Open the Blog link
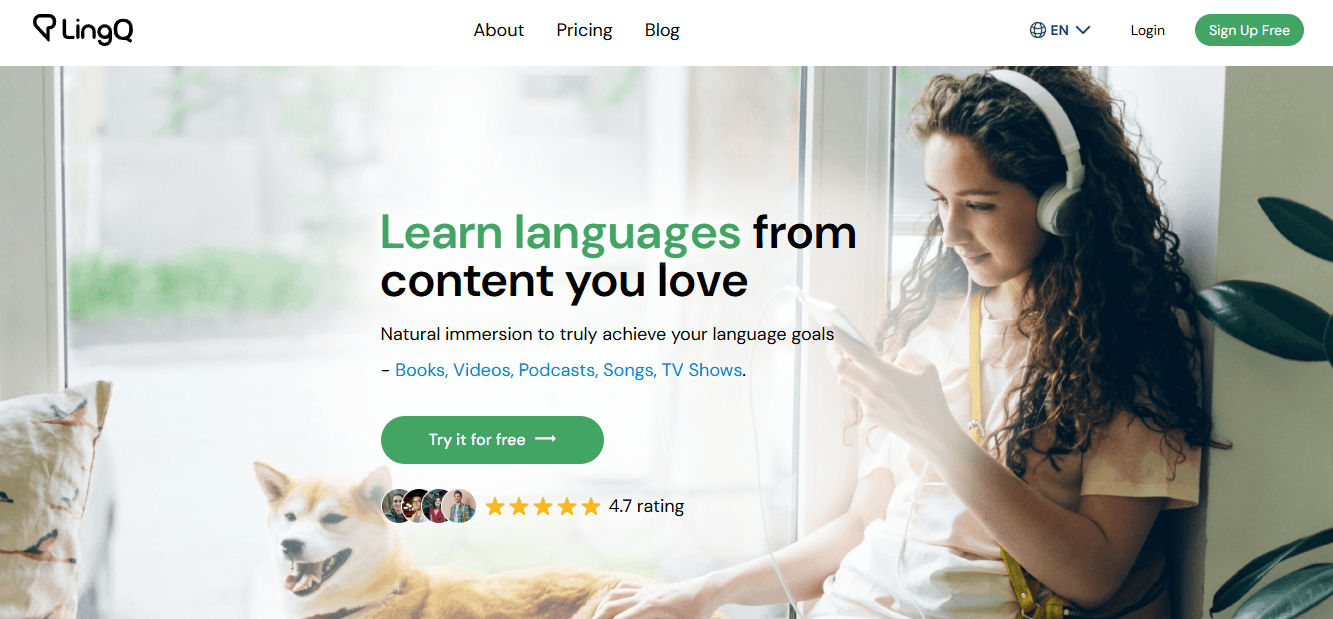1333x619 pixels. coord(662,30)
